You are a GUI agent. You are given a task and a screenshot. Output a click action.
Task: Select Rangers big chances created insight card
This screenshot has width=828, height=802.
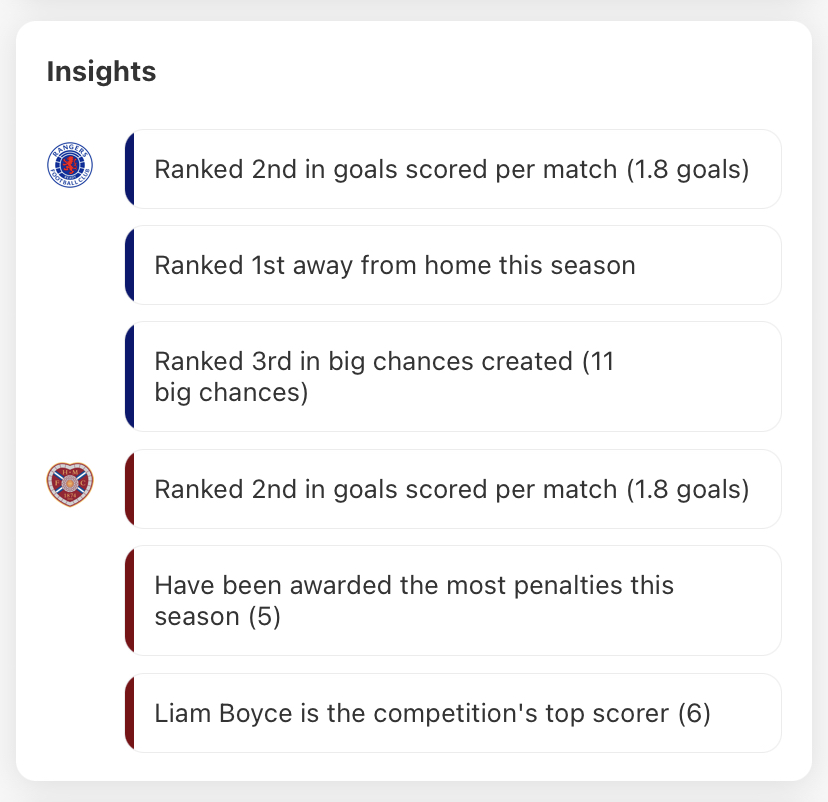tap(453, 376)
